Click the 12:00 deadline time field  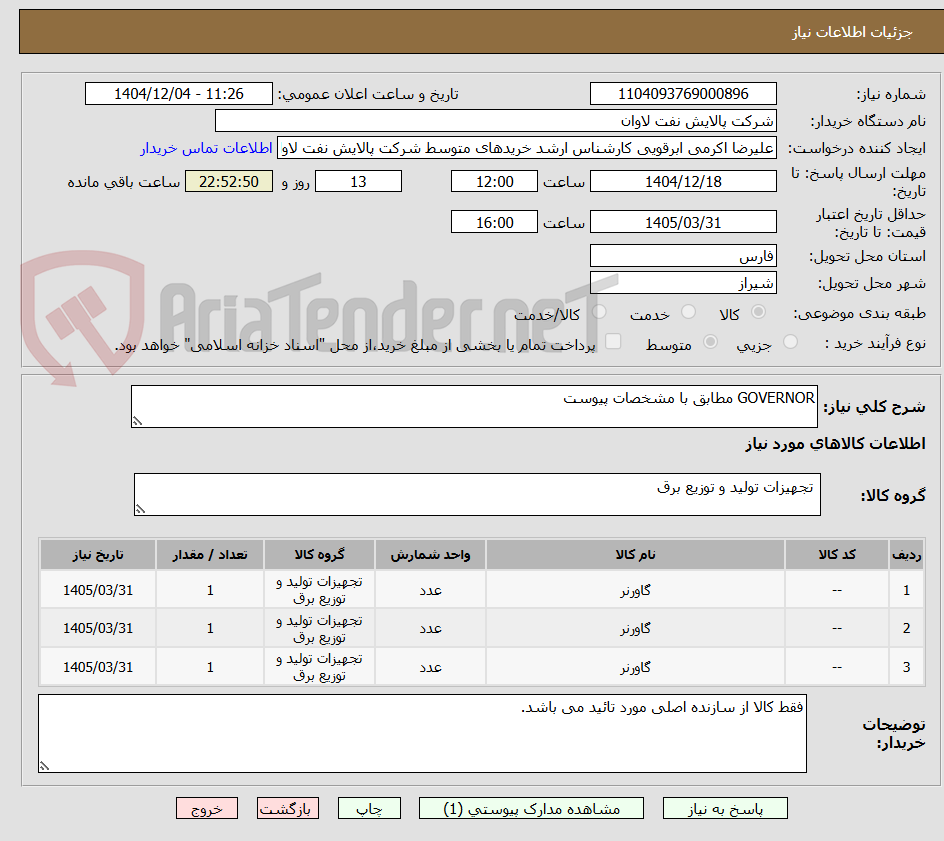click(494, 181)
